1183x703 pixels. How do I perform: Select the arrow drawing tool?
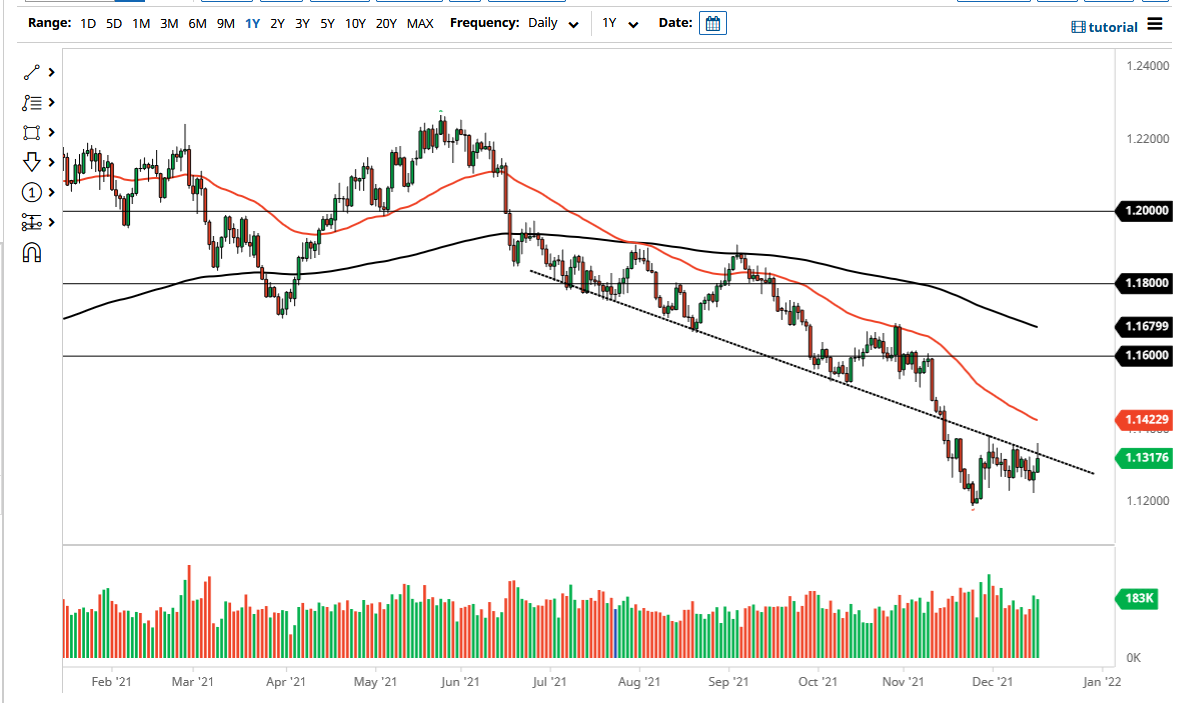click(31, 162)
